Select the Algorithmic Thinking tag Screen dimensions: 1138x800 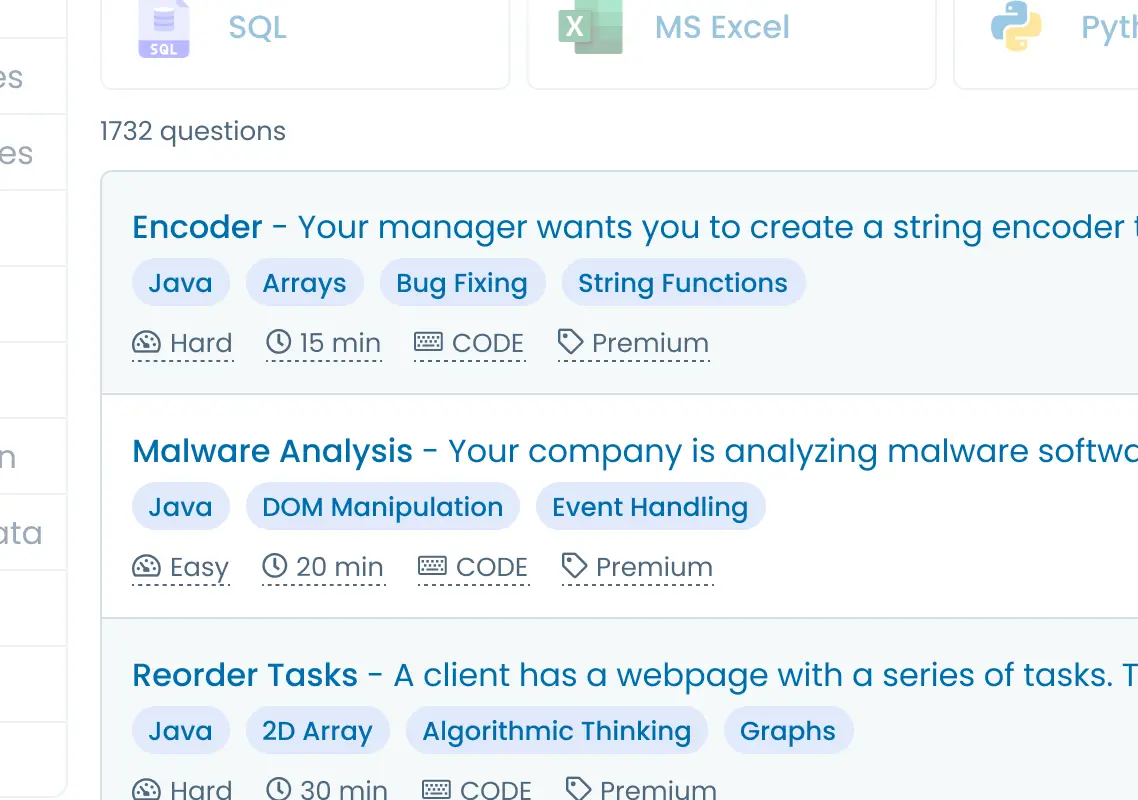(x=556, y=731)
